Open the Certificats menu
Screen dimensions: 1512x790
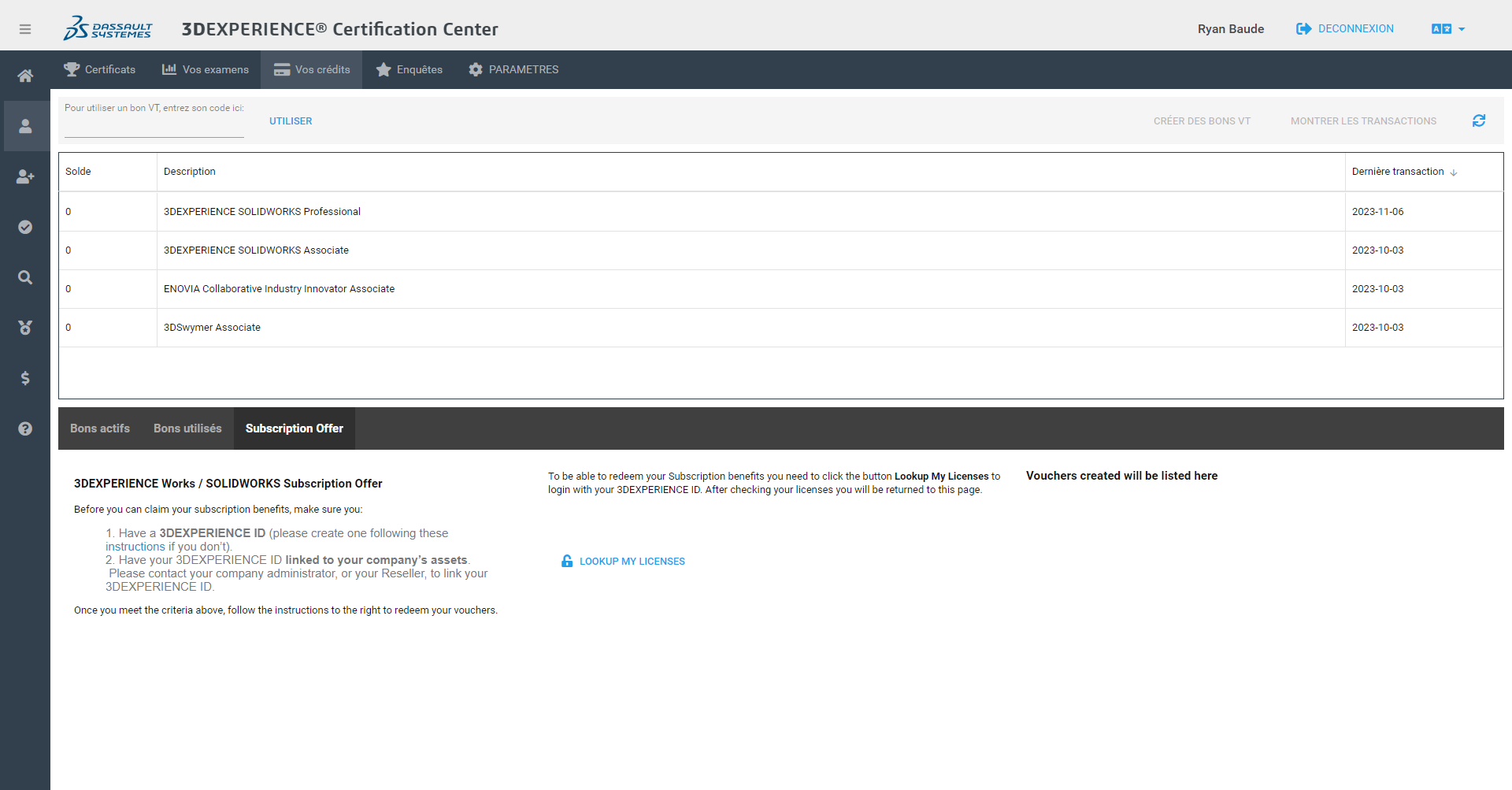[x=99, y=69]
